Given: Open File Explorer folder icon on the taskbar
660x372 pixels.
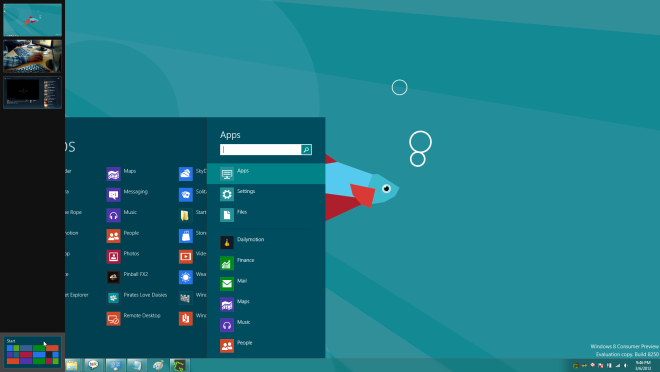Looking at the screenshot, I should tap(72, 365).
